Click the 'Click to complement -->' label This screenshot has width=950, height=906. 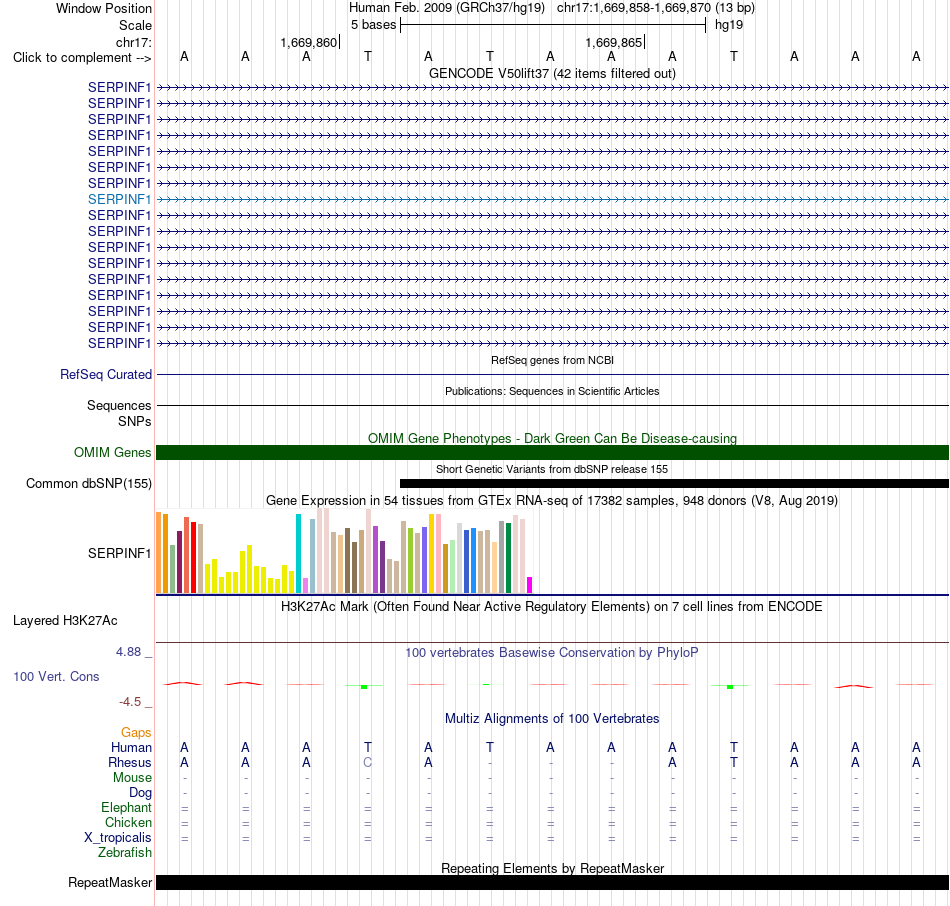click(82, 58)
